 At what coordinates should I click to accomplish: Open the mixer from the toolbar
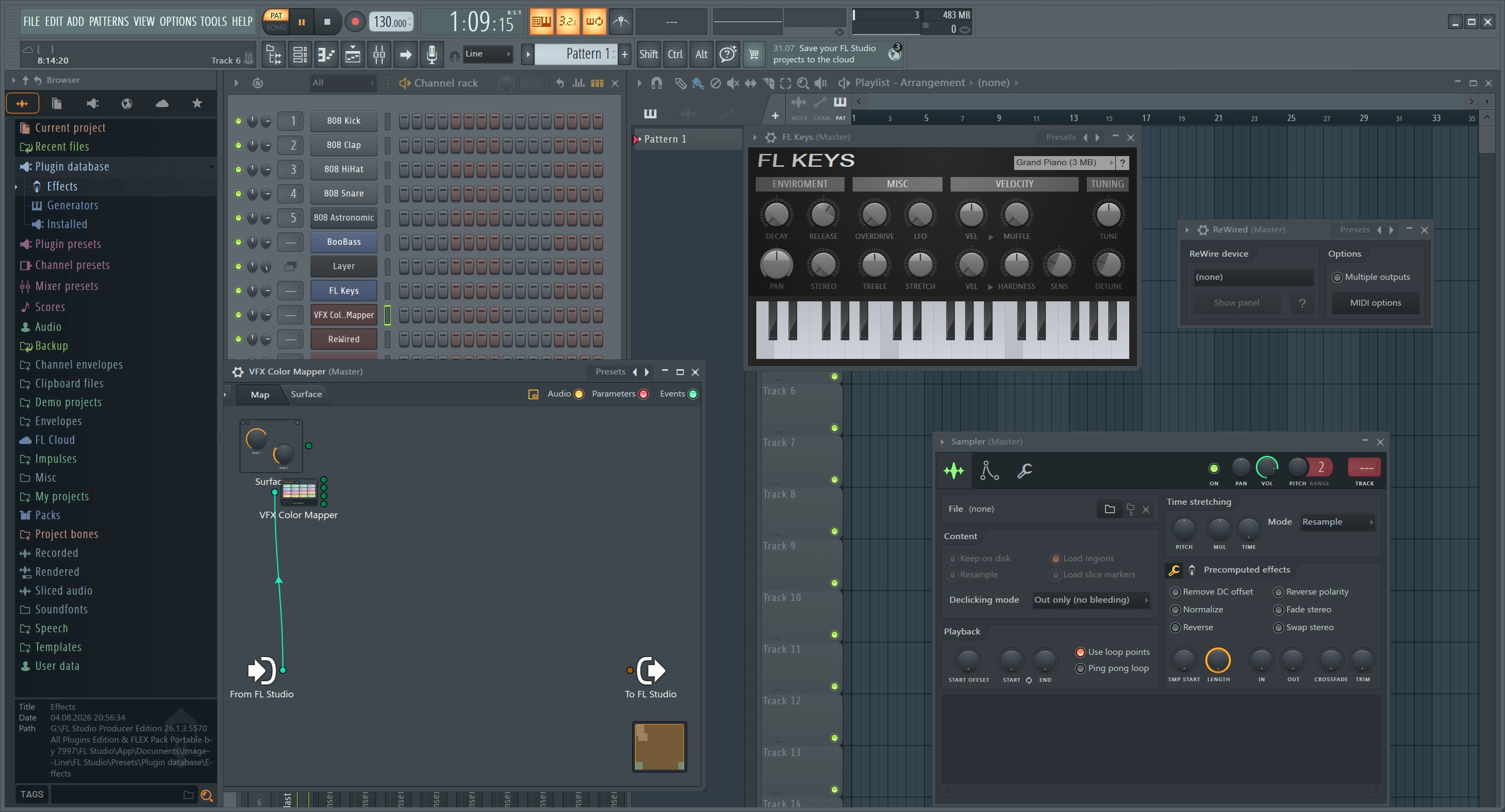pos(378,54)
